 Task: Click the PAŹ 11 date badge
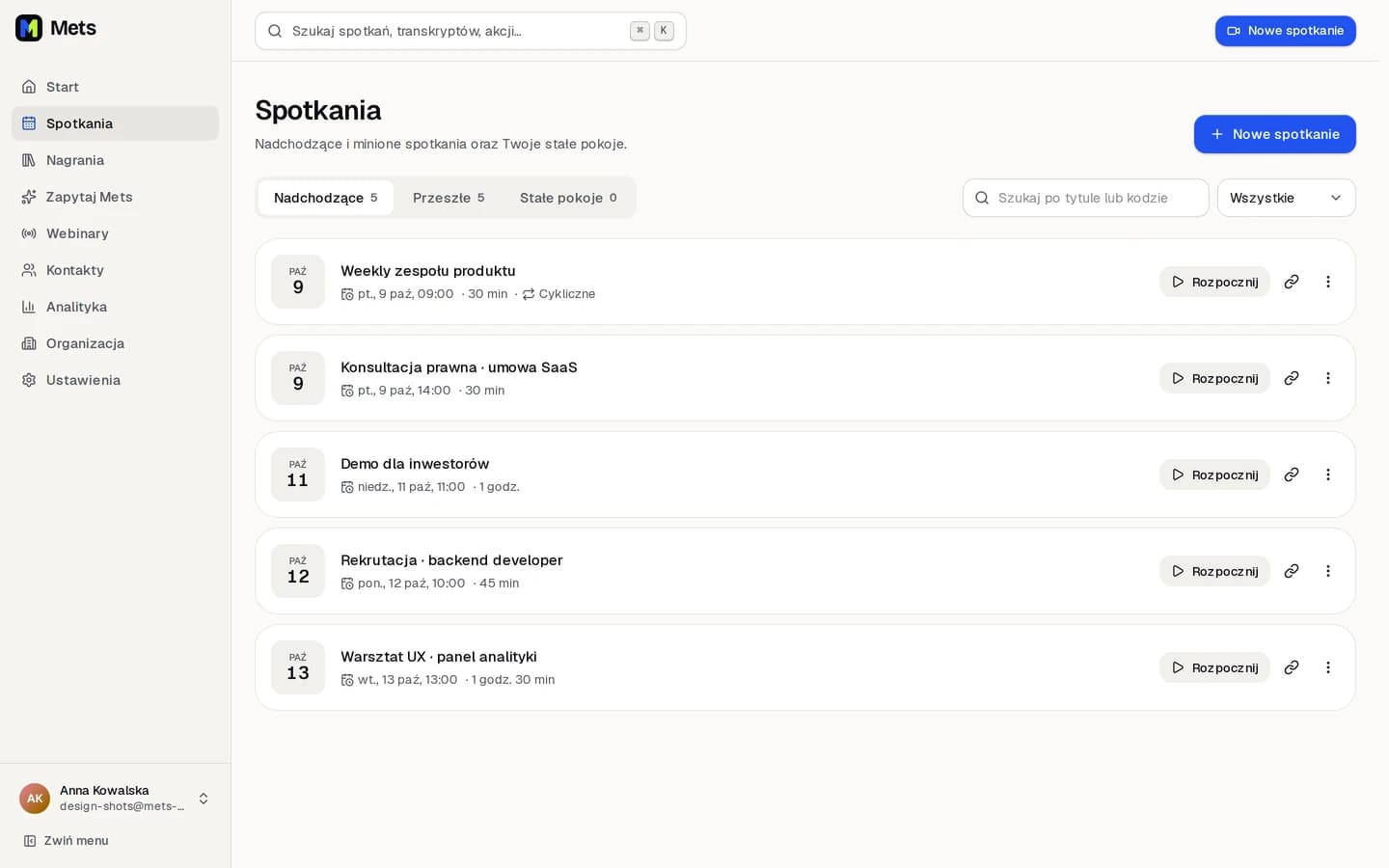298,475
